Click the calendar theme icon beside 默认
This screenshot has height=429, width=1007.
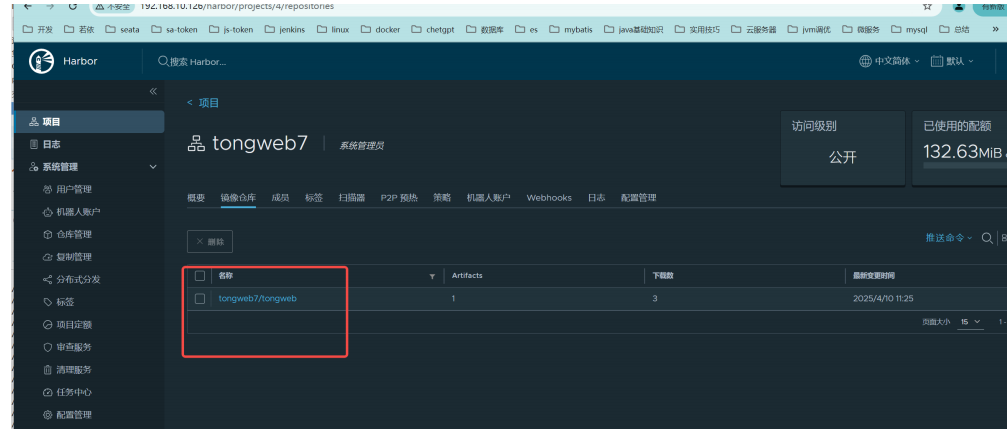(x=936, y=61)
